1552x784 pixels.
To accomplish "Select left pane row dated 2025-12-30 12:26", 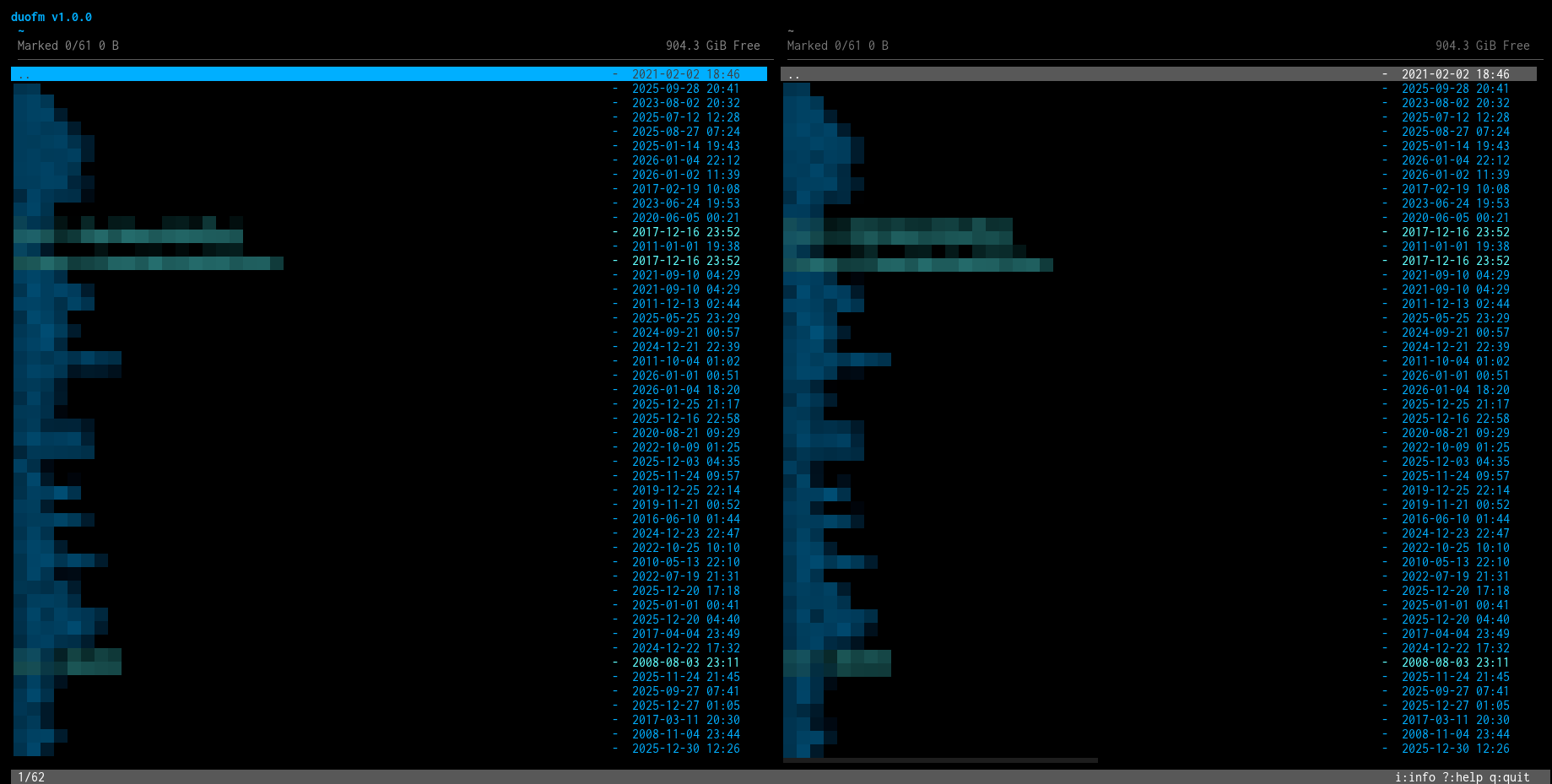I will click(x=389, y=749).
